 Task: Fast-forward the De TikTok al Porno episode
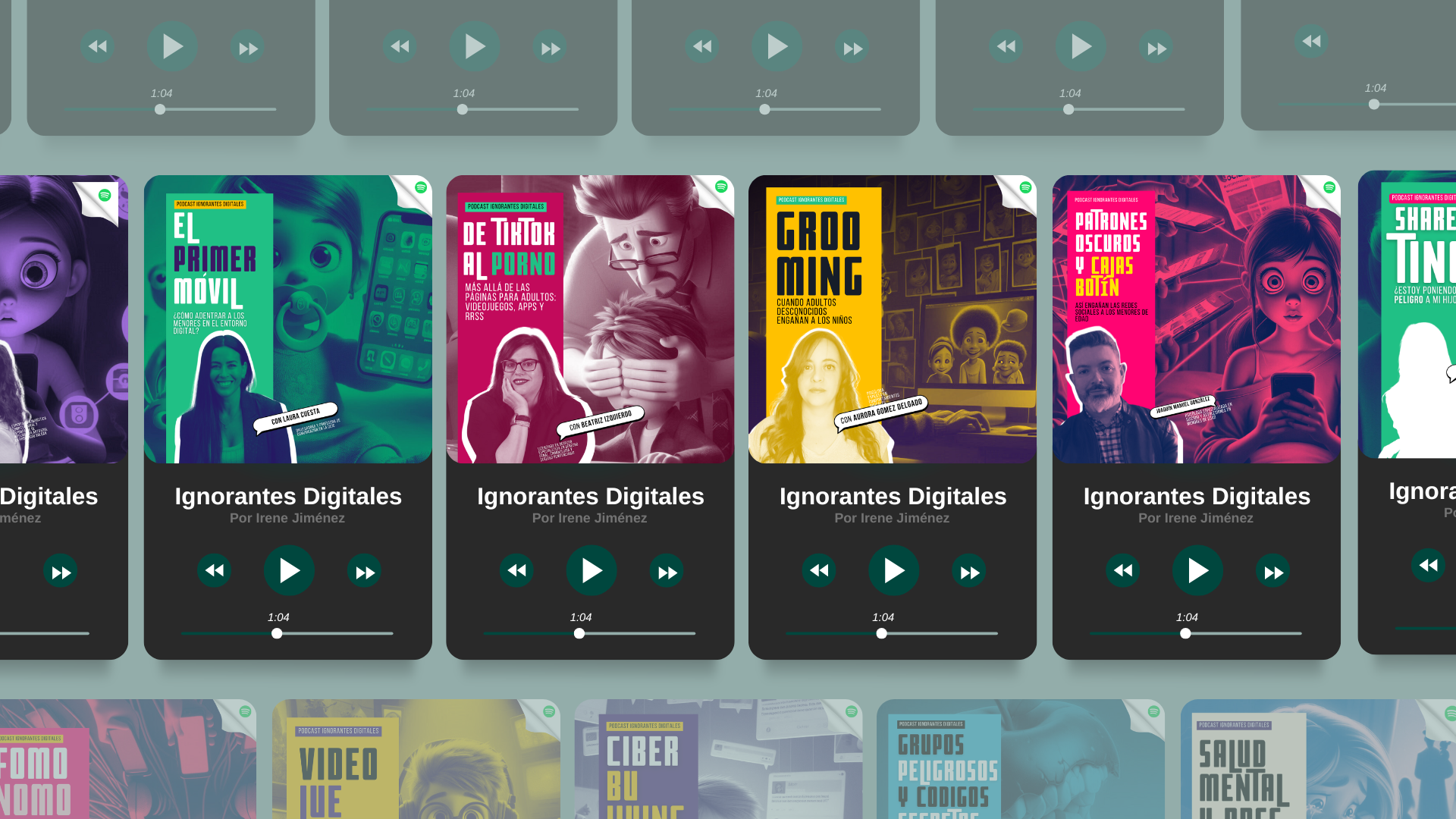(667, 572)
